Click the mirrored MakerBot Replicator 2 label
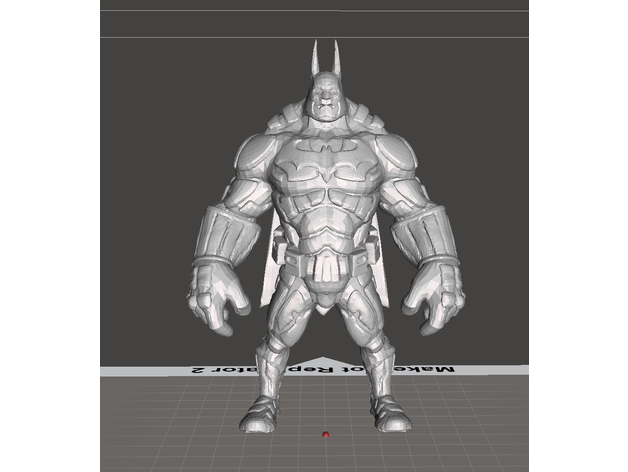Screen dimensions: 628x472 pyautogui.click(x=323, y=369)
